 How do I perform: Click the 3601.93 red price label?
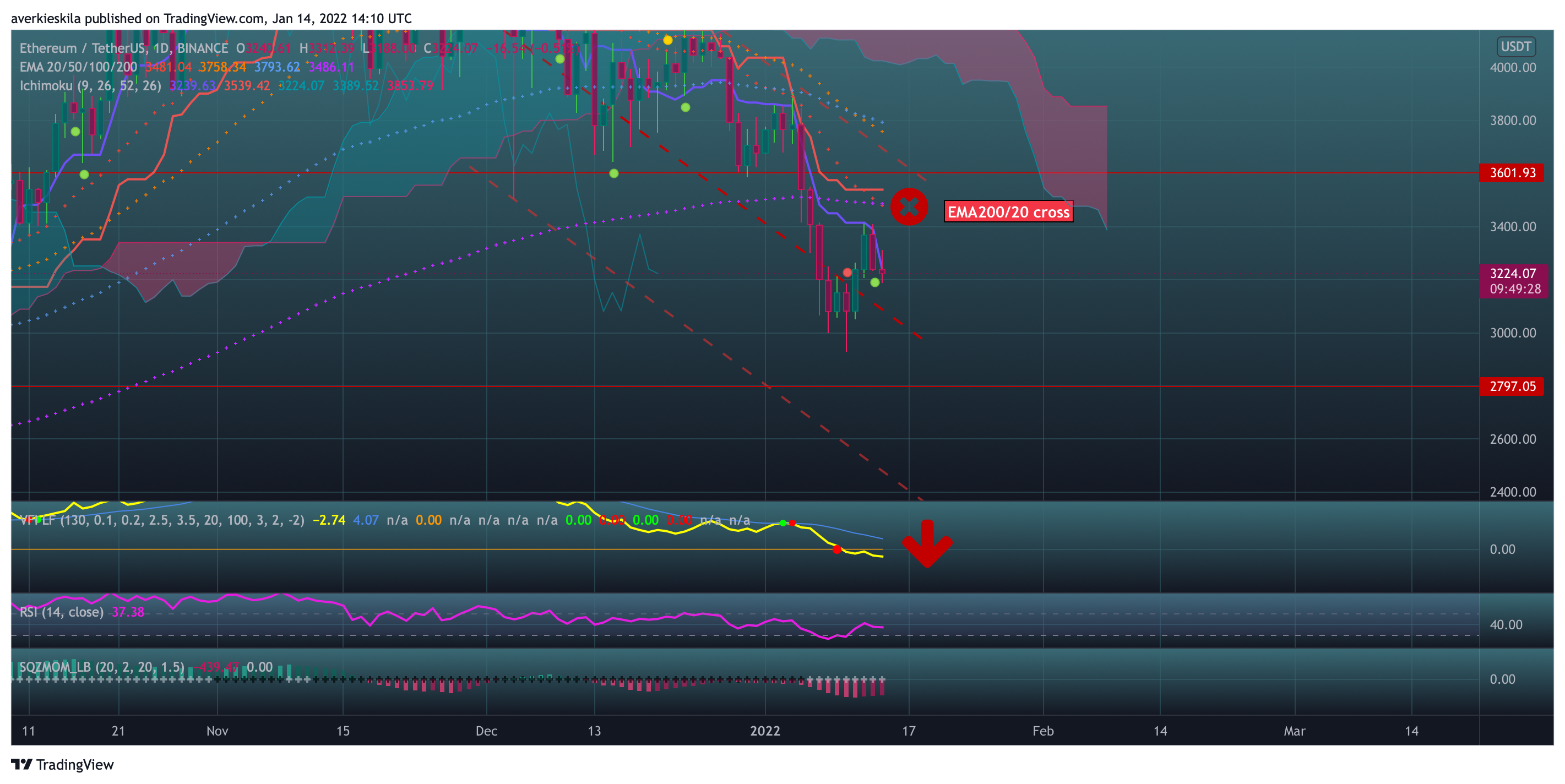pyautogui.click(x=1512, y=172)
